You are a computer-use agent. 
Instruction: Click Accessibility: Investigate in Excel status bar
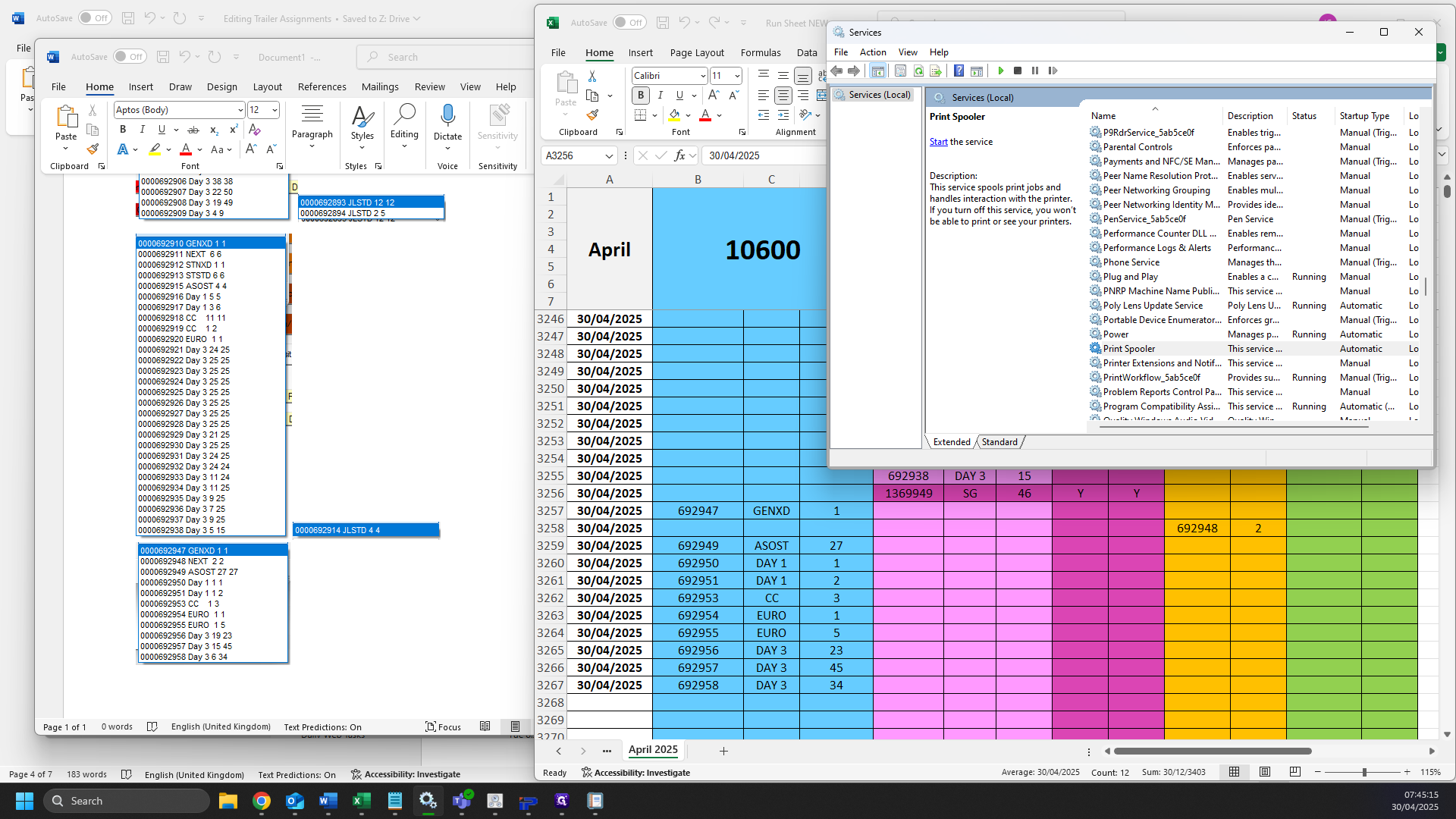pyautogui.click(x=635, y=773)
